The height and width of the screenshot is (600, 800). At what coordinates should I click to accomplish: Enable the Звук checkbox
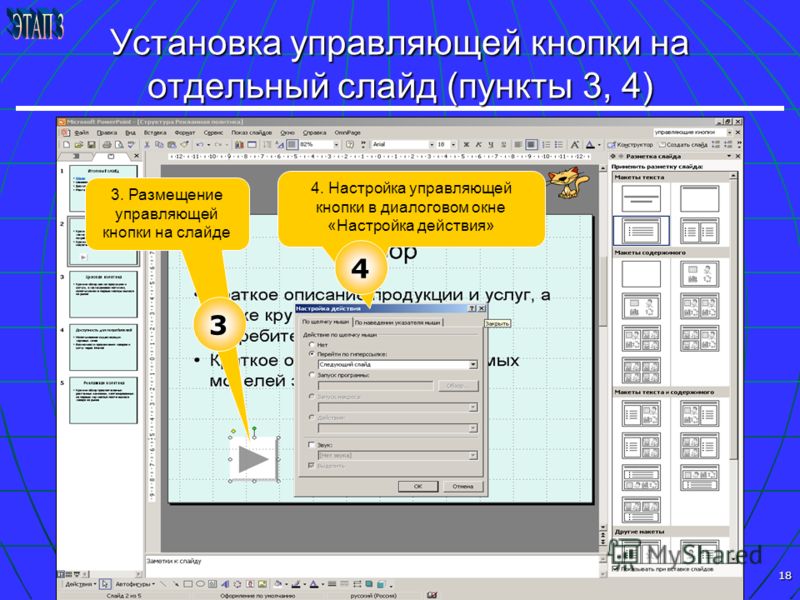[311, 445]
